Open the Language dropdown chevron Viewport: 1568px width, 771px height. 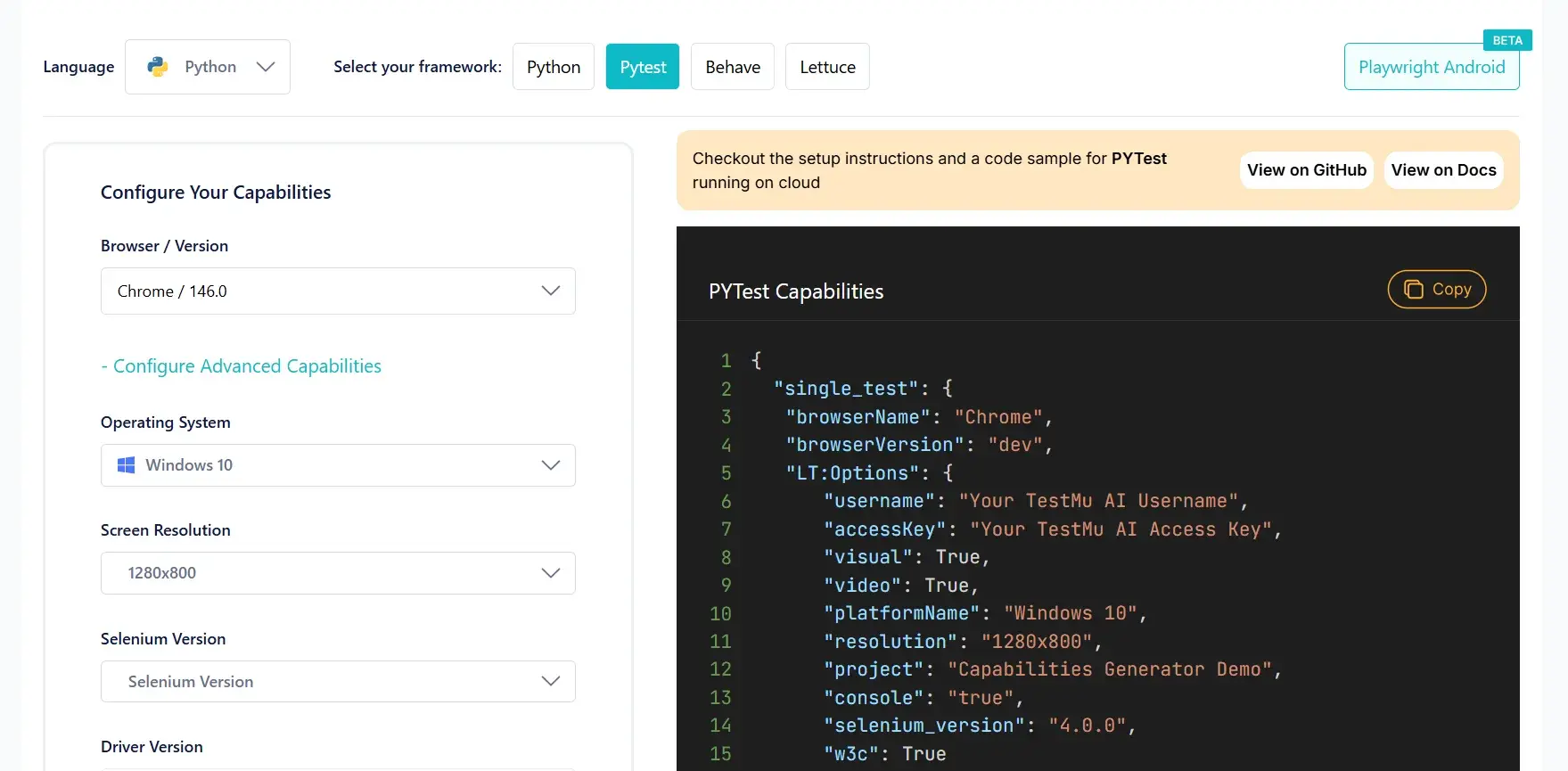coord(265,67)
